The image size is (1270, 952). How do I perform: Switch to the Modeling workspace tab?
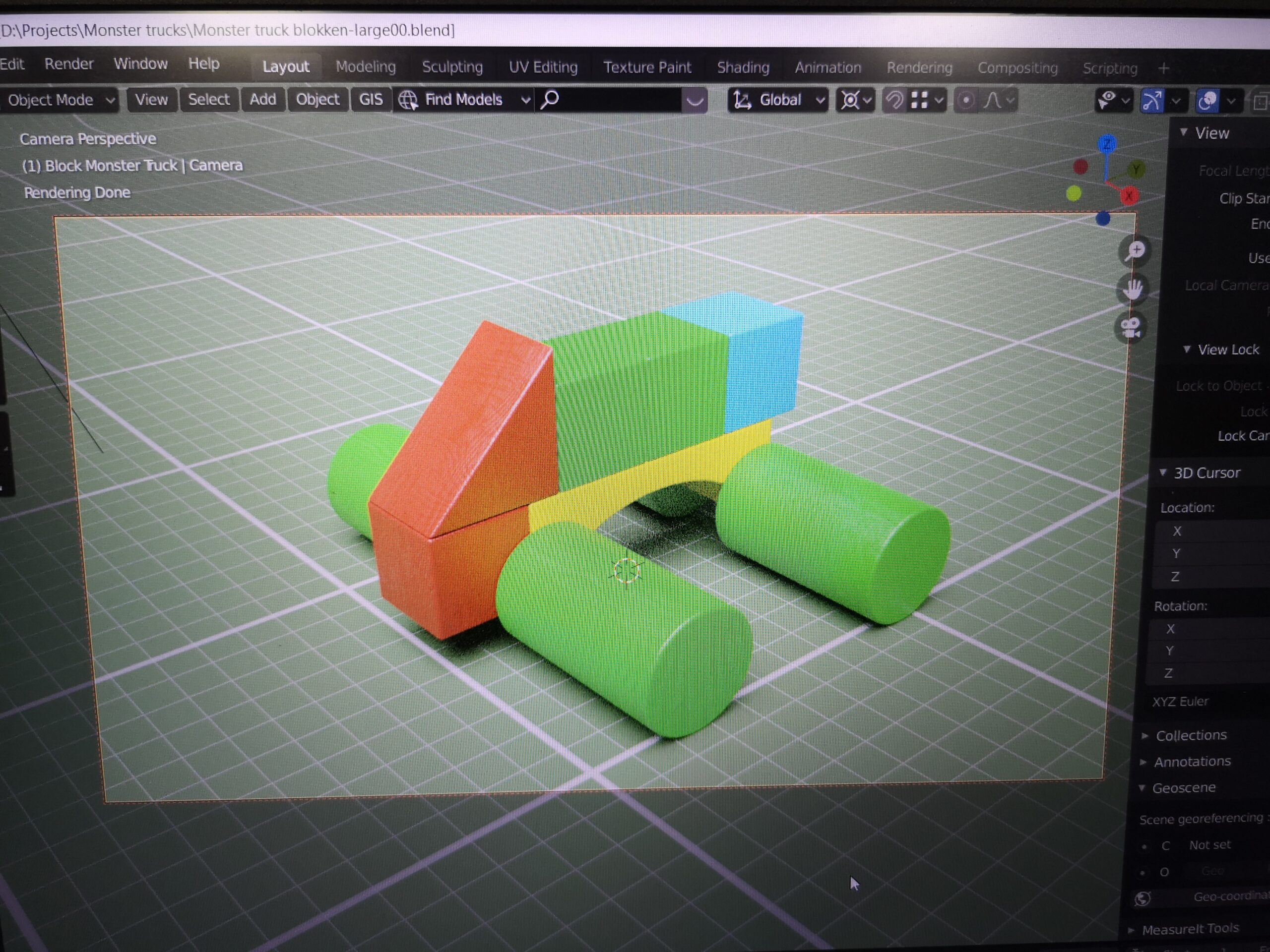366,66
